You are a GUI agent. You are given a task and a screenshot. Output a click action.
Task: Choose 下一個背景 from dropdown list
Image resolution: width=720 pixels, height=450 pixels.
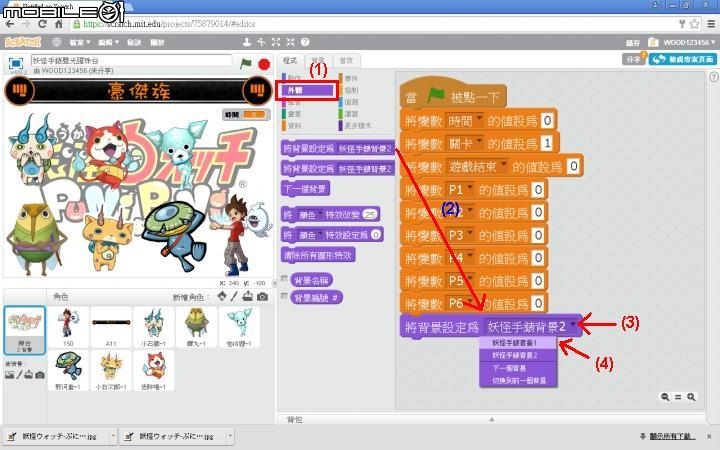[x=518, y=368]
